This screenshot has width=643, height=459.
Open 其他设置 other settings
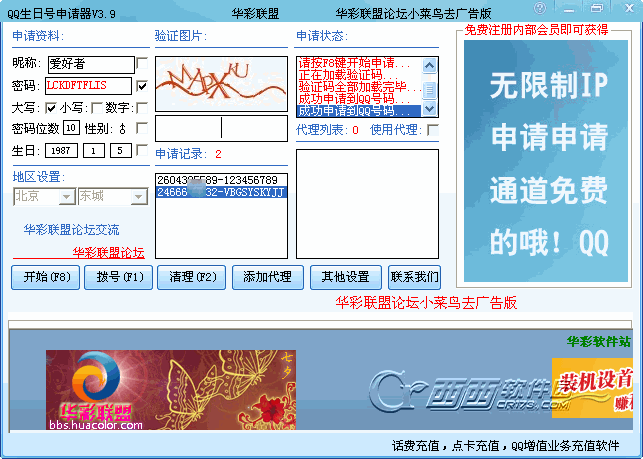pyautogui.click(x=346, y=277)
